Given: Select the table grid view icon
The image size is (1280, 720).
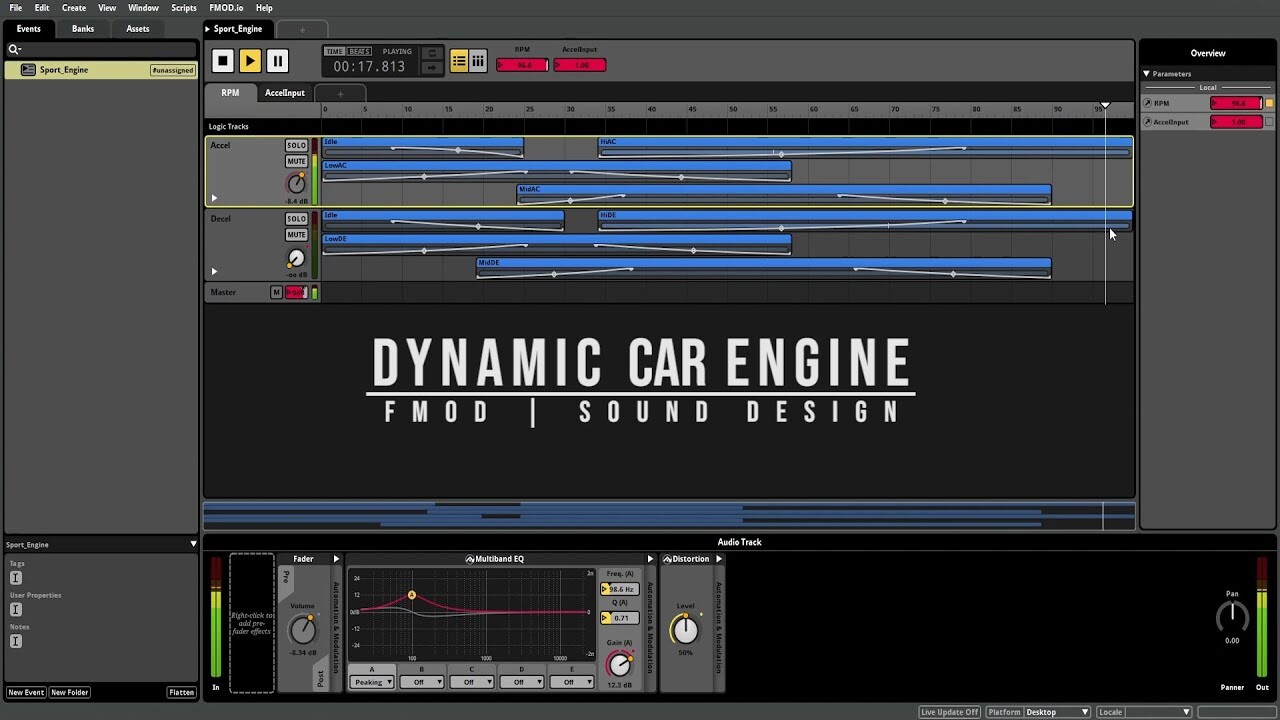Looking at the screenshot, I should [x=478, y=60].
